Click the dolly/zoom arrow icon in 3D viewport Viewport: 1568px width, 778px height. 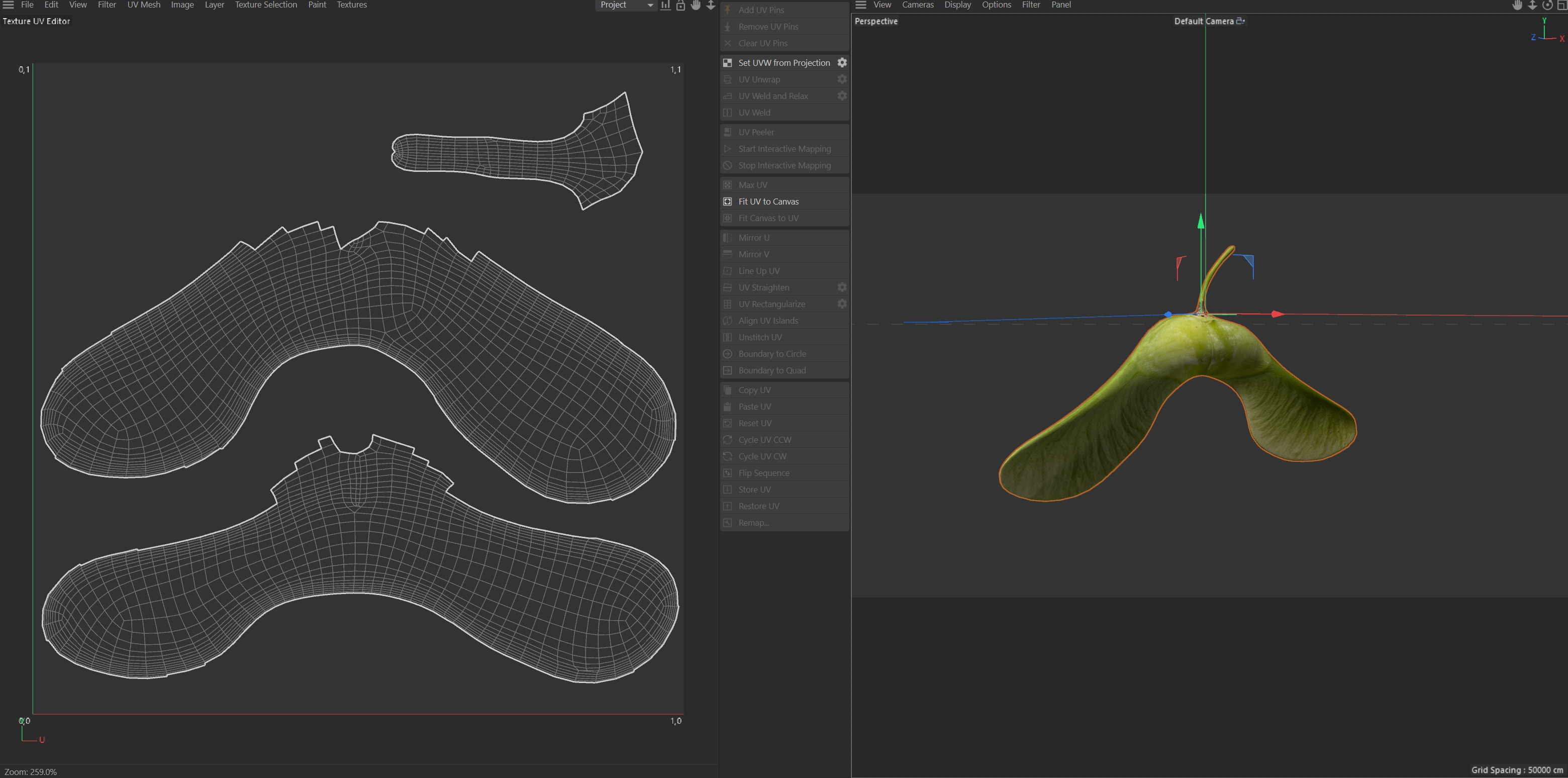[x=1532, y=5]
